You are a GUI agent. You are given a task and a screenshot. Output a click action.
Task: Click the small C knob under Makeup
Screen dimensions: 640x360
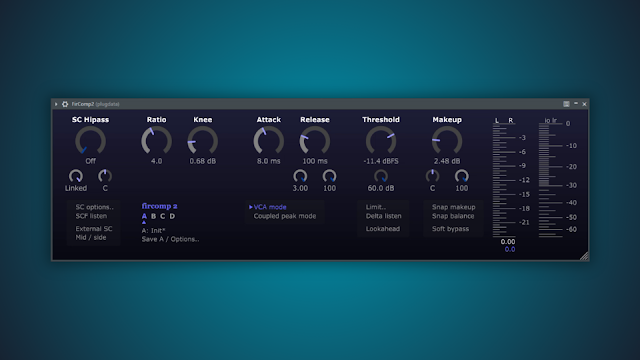[x=432, y=176]
